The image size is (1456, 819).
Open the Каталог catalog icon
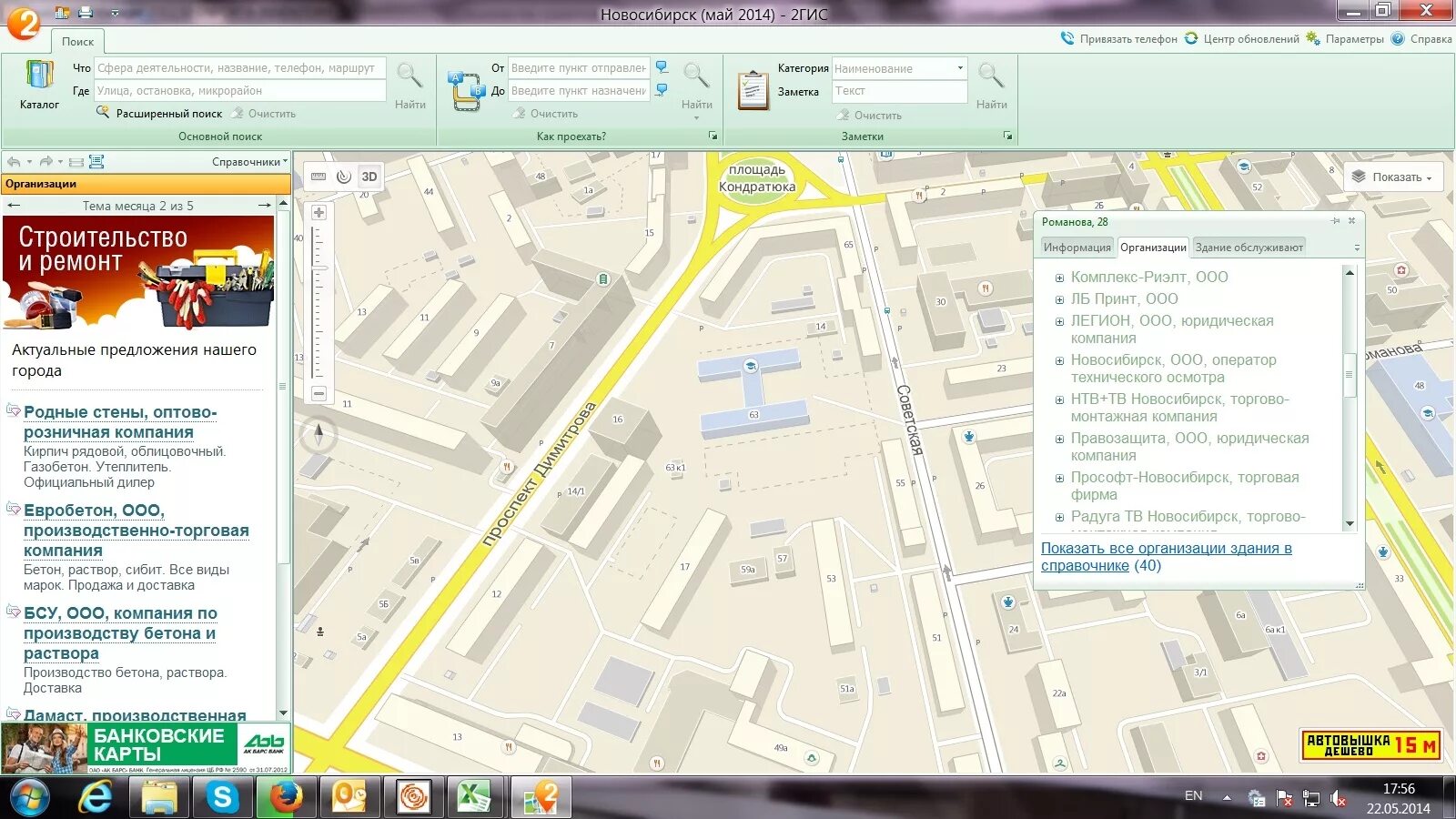point(39,86)
